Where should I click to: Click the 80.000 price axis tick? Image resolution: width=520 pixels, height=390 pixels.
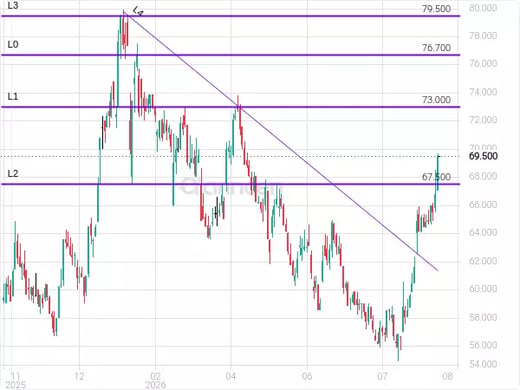tap(483, 8)
